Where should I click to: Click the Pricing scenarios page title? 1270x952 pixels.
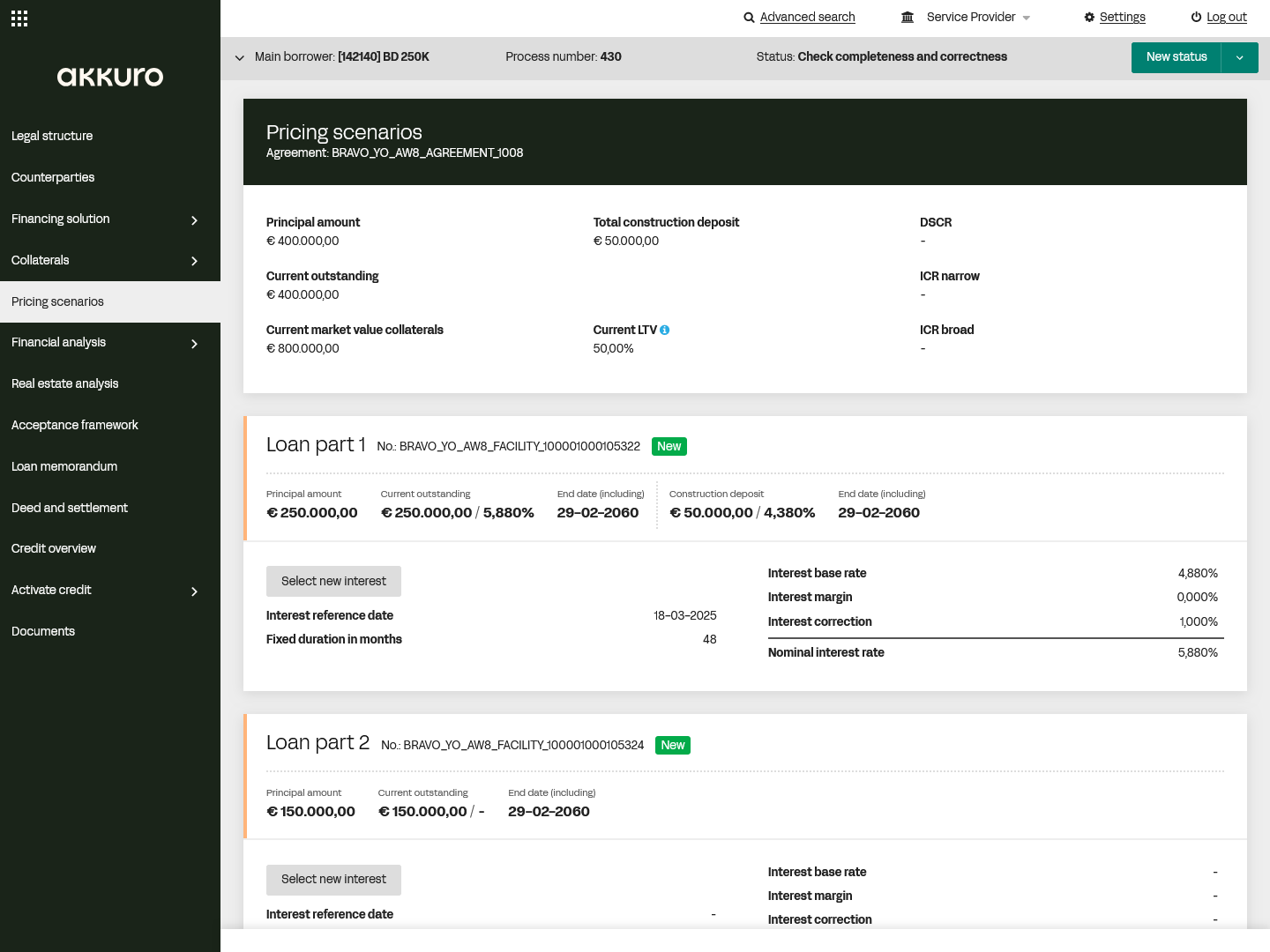coord(344,132)
